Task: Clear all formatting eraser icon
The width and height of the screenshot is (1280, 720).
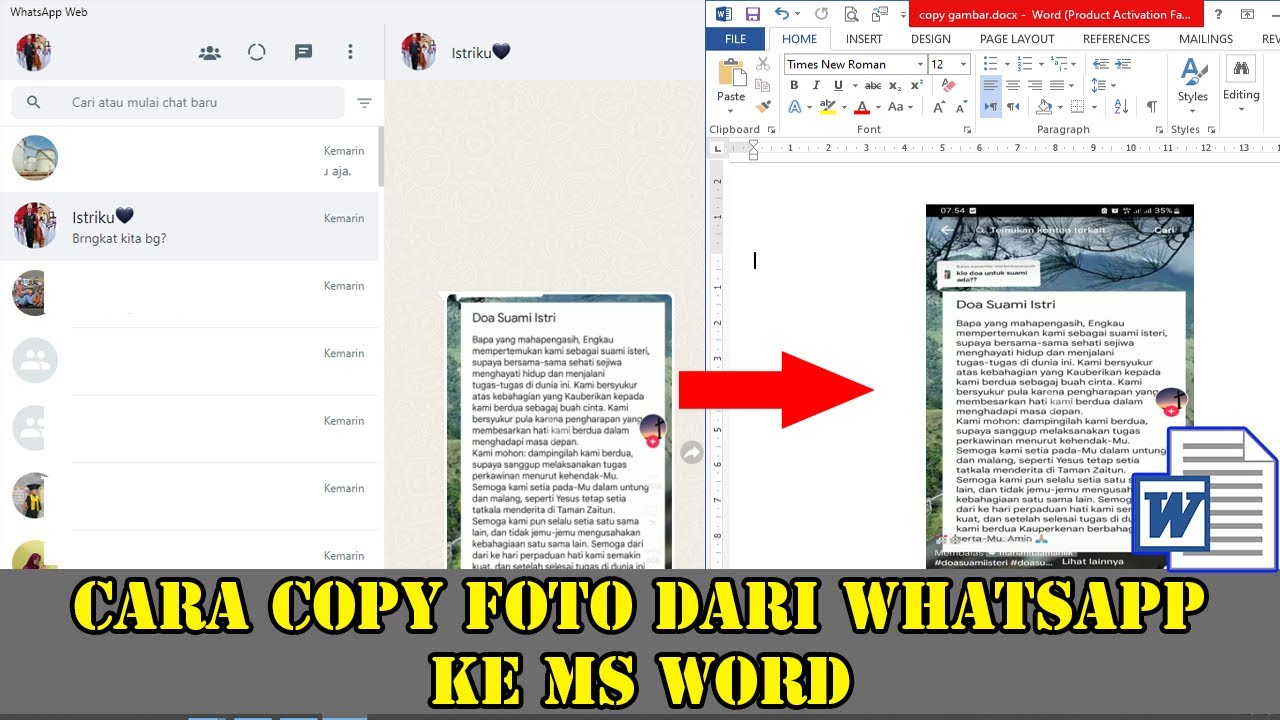Action: tap(948, 86)
